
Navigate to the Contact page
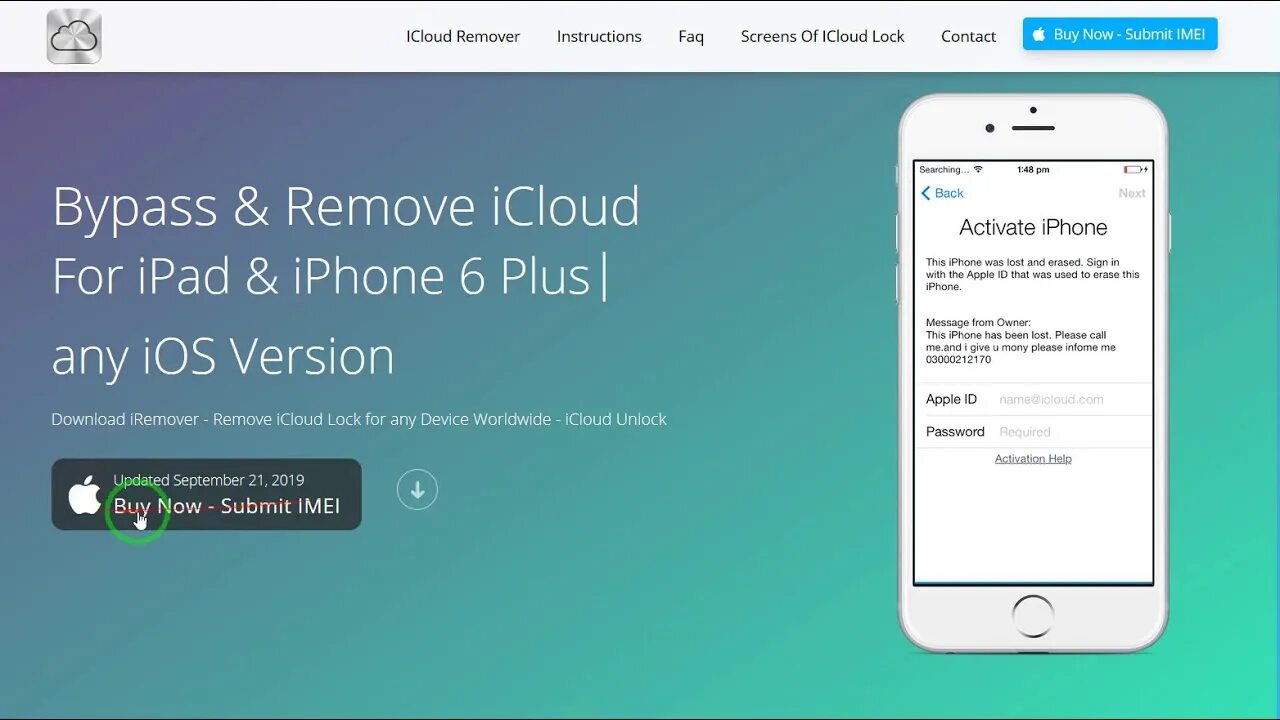(967, 36)
